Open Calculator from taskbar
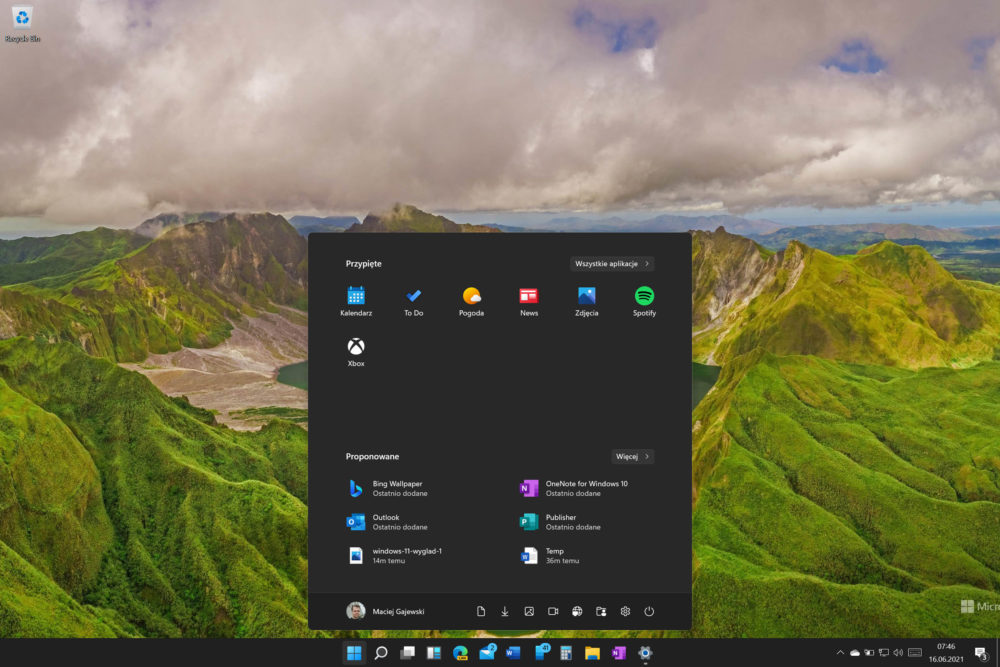The width and height of the screenshot is (1000, 667). [566, 653]
